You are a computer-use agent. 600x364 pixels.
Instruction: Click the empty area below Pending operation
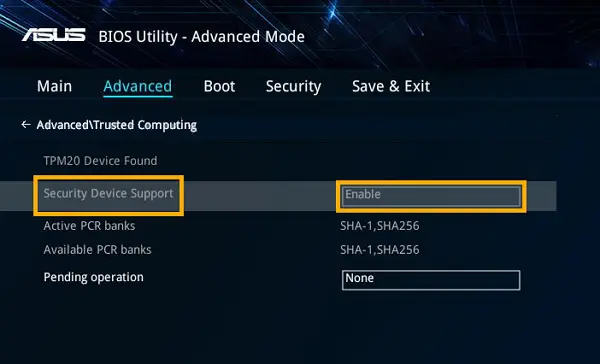pos(268,329)
